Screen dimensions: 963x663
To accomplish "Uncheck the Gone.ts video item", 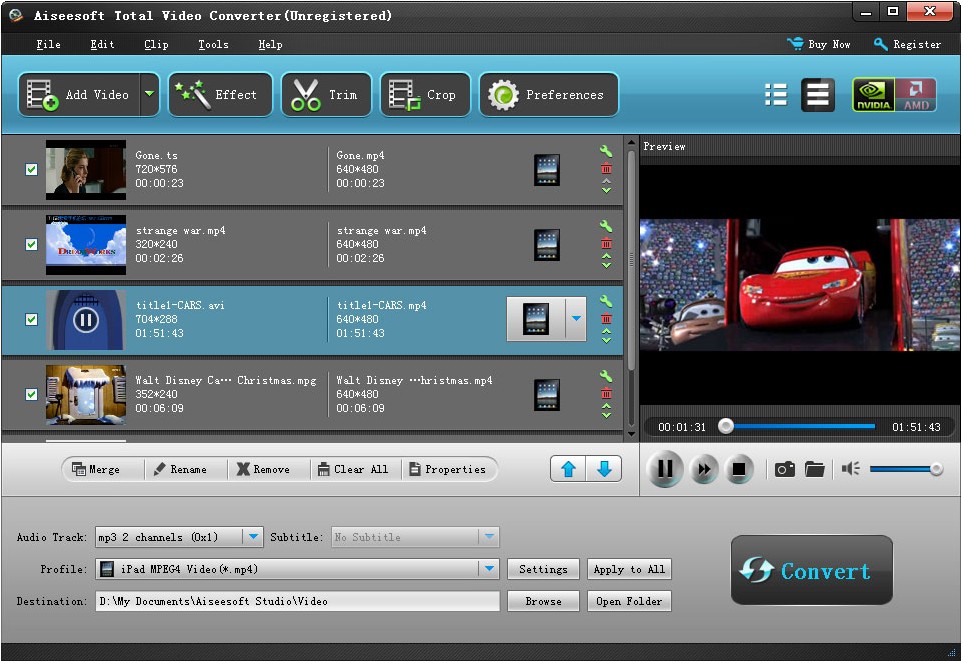I will coord(29,170).
